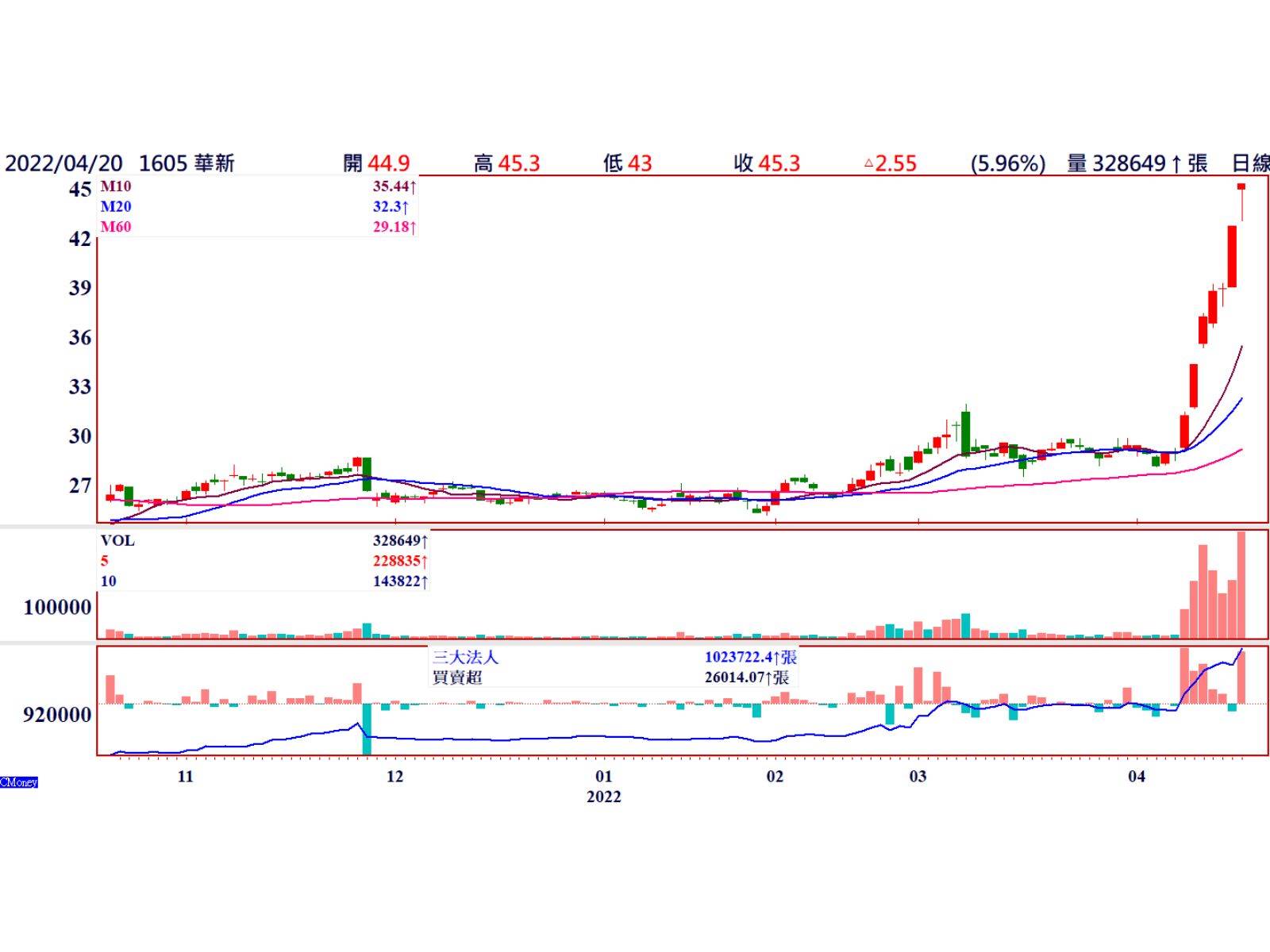Select the M20 moving average legend
Screen dimensions: 1270x952
(x=116, y=207)
